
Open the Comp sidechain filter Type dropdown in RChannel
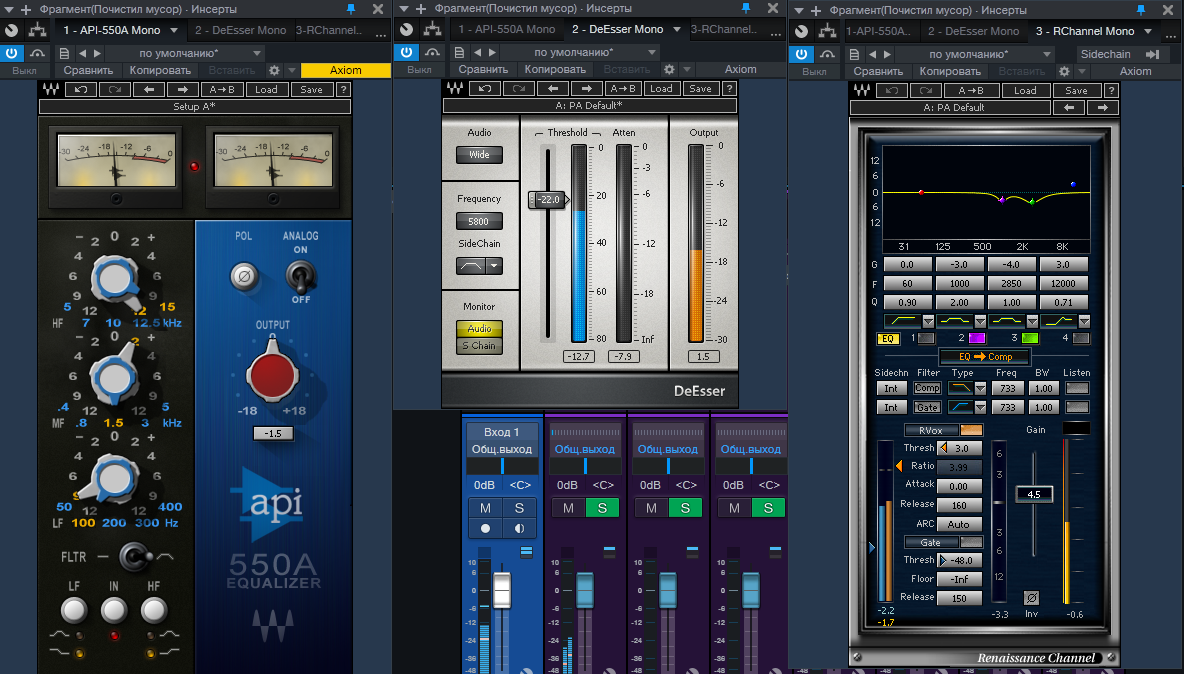coord(980,388)
